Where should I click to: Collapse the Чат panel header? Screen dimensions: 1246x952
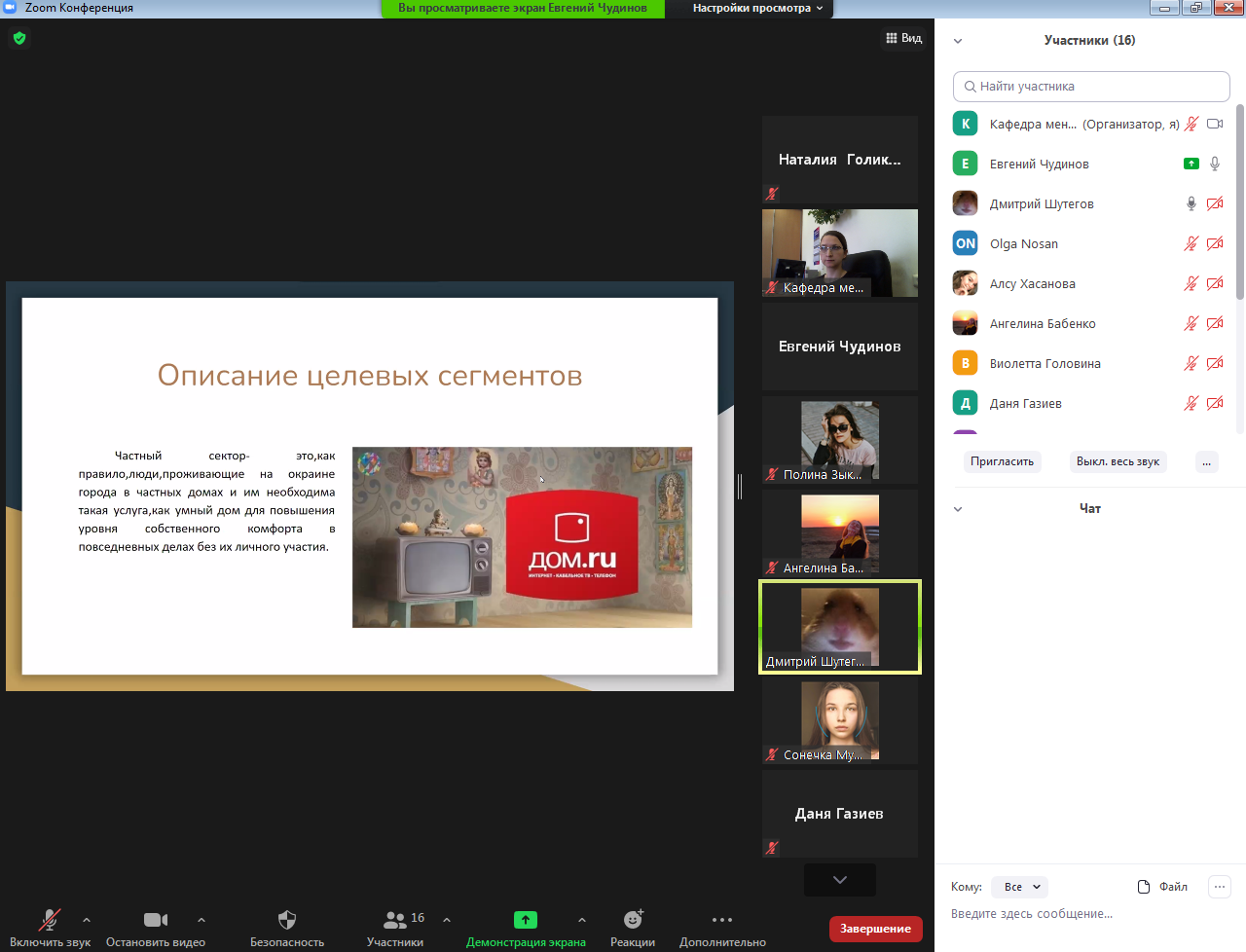(x=958, y=509)
